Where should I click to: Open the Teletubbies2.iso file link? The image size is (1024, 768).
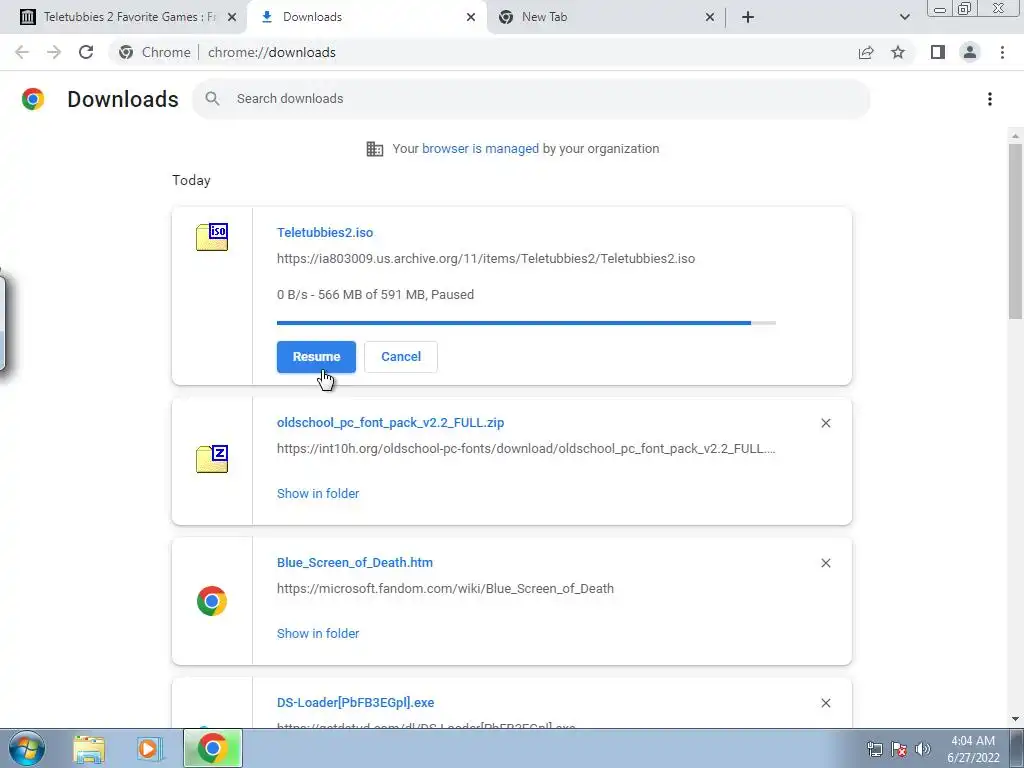pyautogui.click(x=325, y=232)
